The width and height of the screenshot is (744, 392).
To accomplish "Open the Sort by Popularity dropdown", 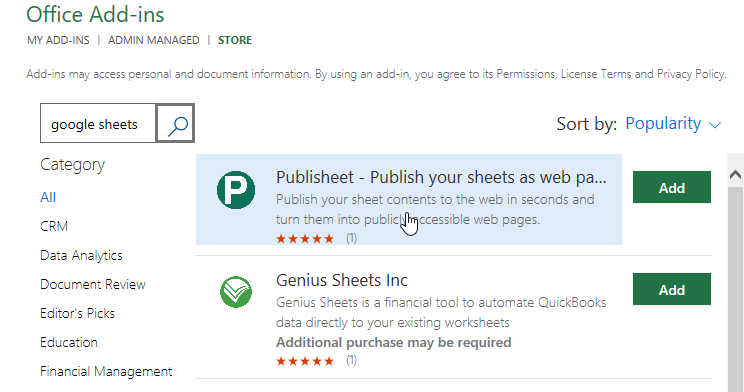I will click(x=673, y=124).
